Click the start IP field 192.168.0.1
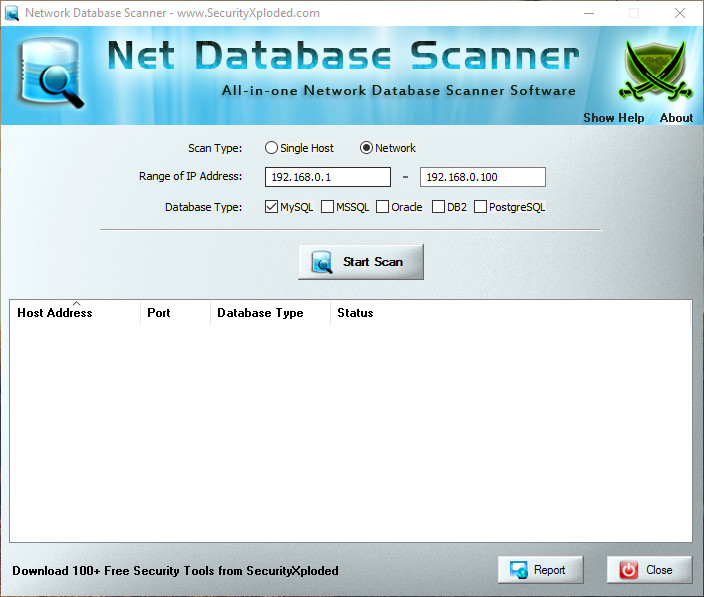This screenshot has width=704, height=597. coord(328,177)
